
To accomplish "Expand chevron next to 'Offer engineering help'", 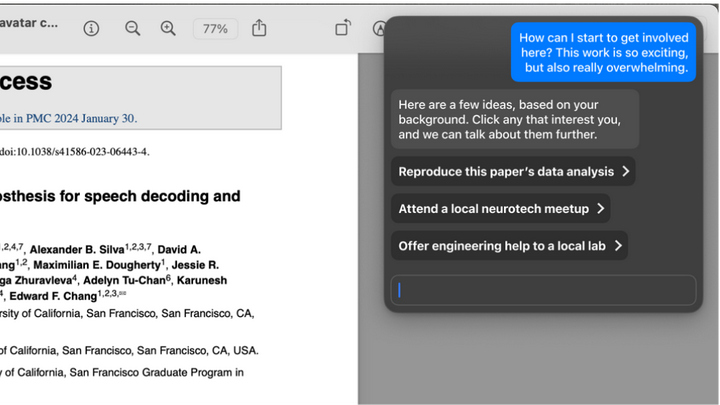I will point(619,245).
